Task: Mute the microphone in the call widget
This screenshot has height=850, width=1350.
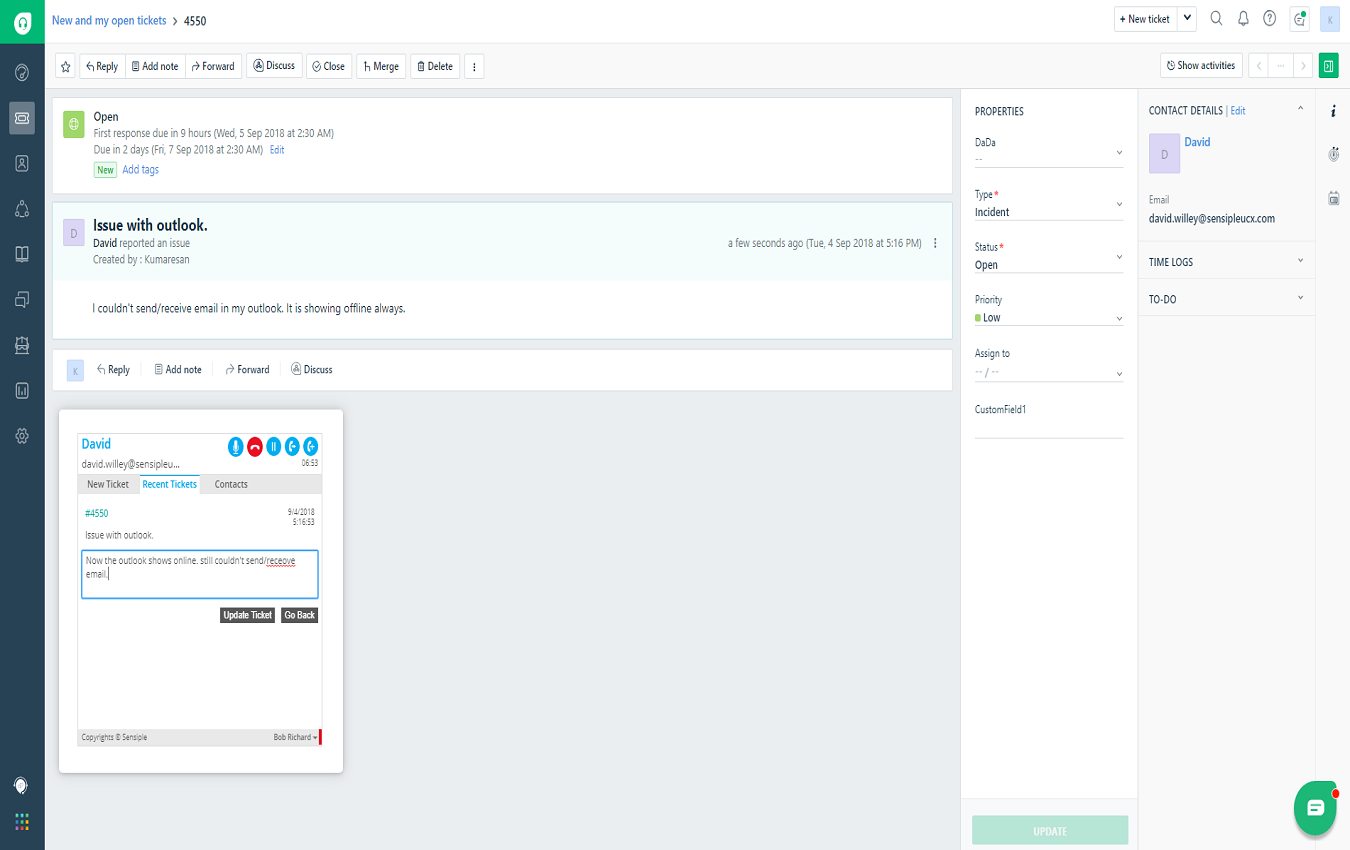Action: (x=235, y=447)
